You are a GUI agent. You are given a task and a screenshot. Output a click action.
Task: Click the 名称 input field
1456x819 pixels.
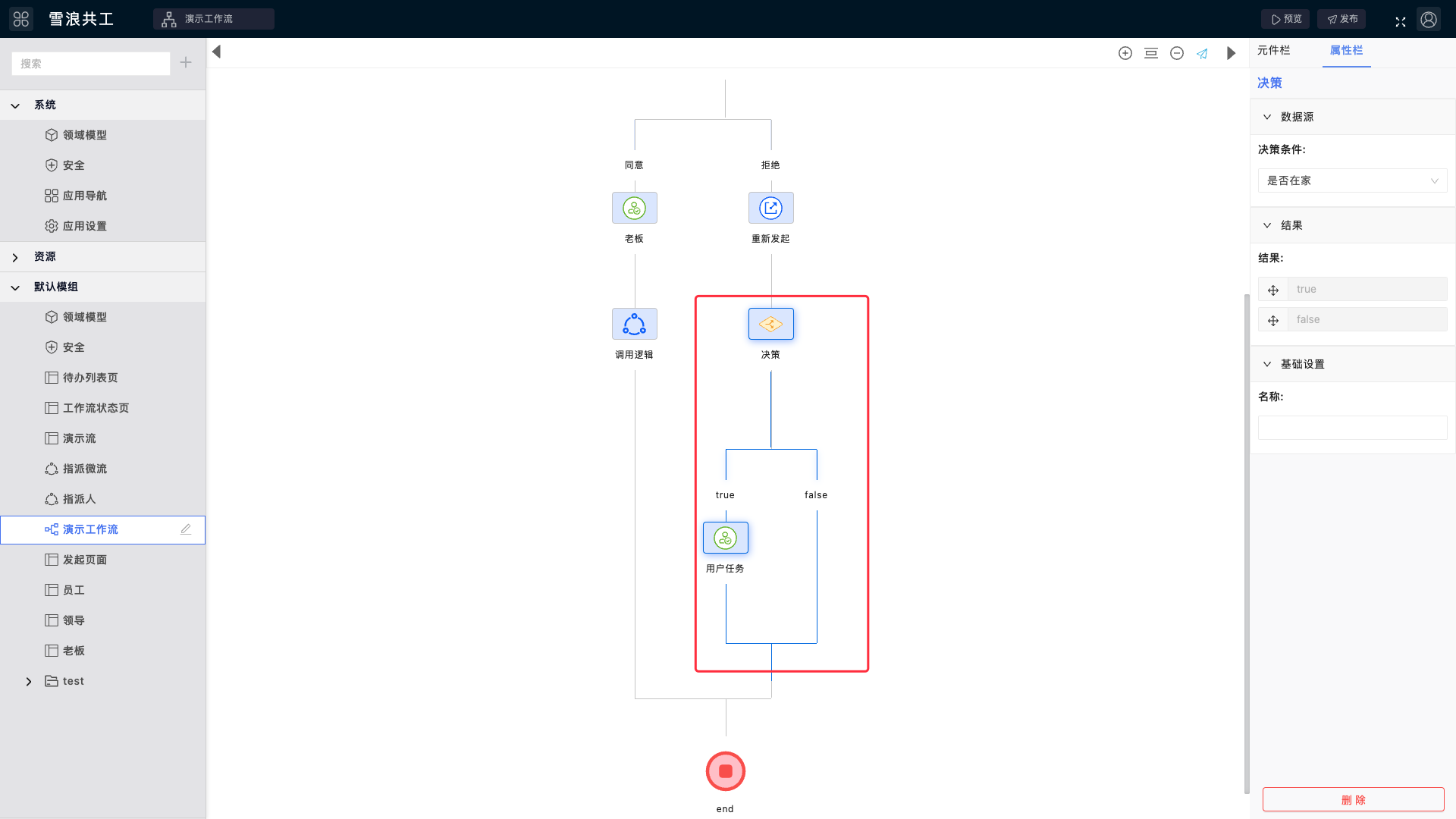1353,428
